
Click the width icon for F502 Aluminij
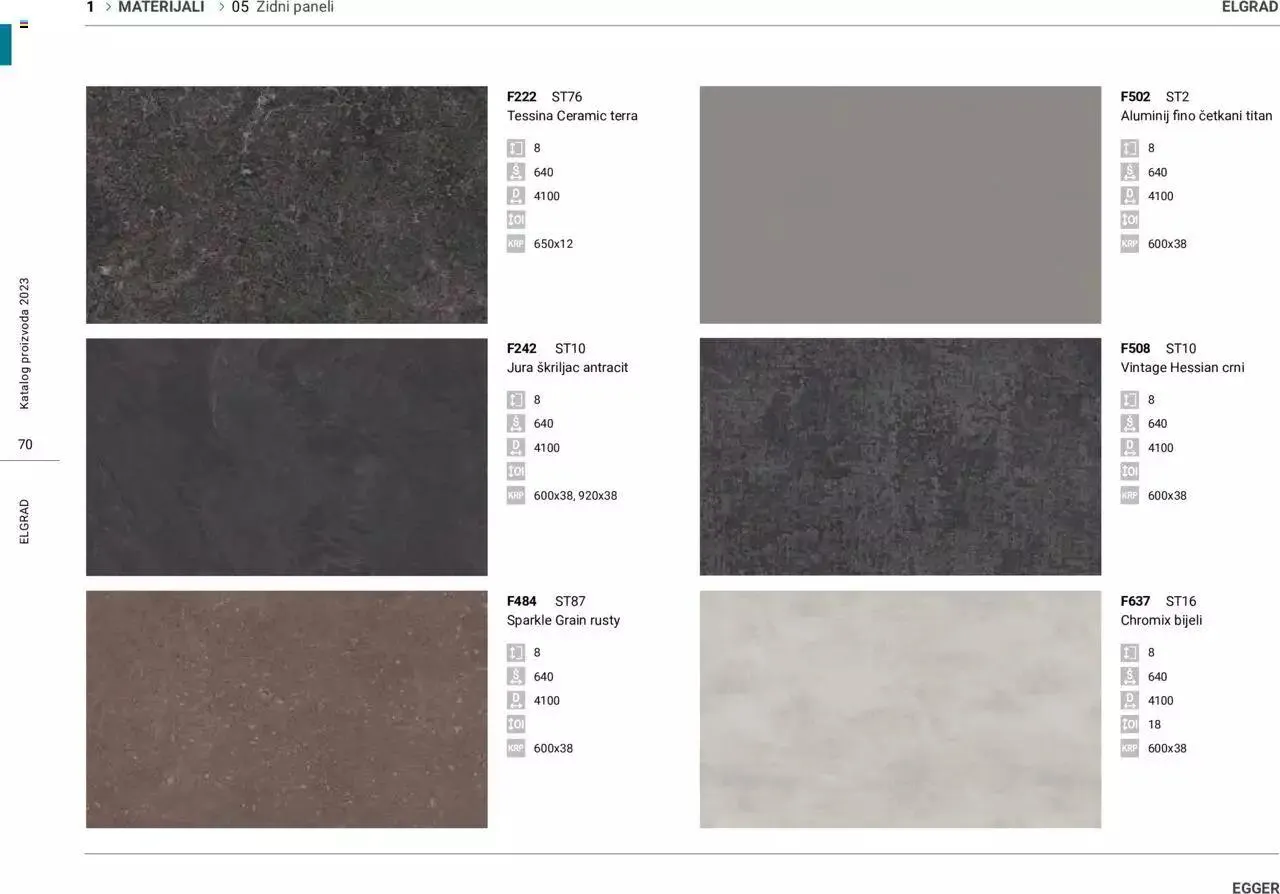point(1129,172)
